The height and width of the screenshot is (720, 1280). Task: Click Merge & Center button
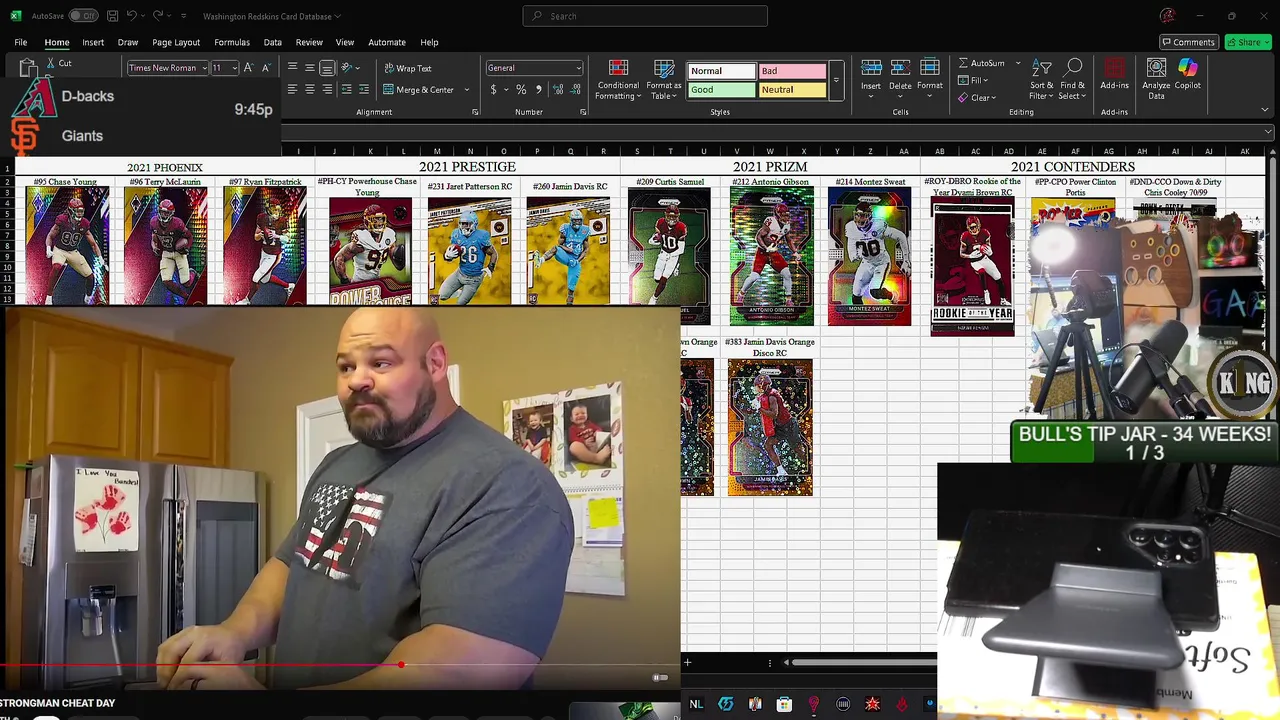(x=419, y=89)
